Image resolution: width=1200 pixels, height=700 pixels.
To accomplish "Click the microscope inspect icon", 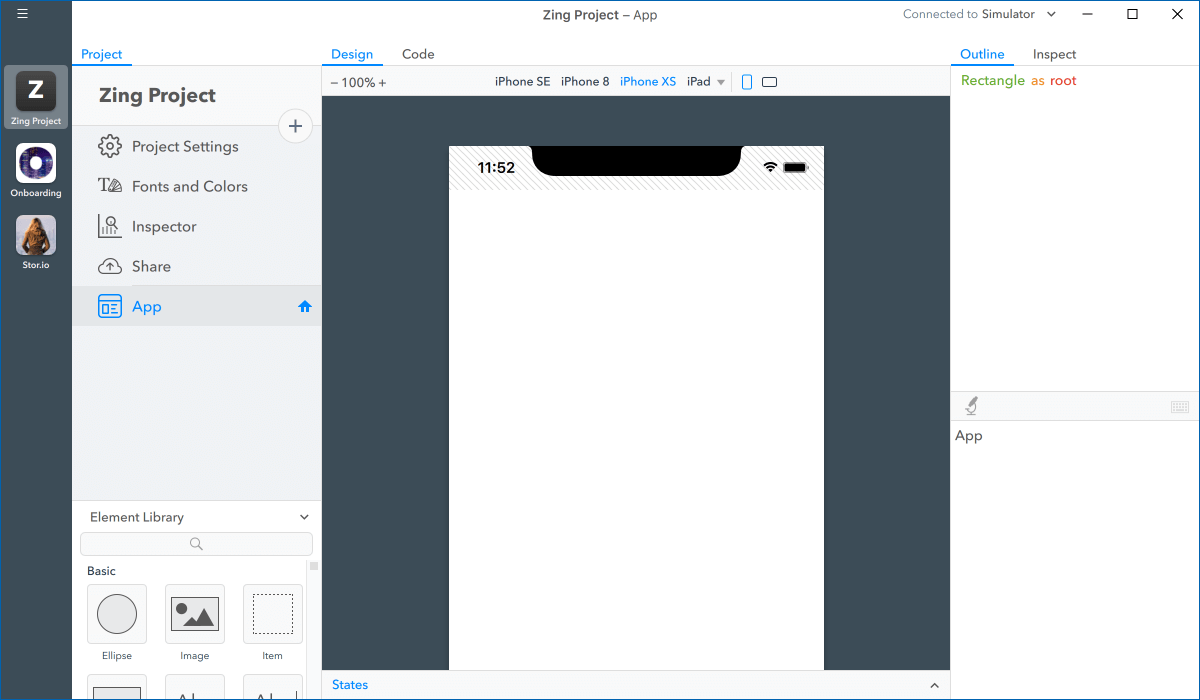I will (971, 406).
